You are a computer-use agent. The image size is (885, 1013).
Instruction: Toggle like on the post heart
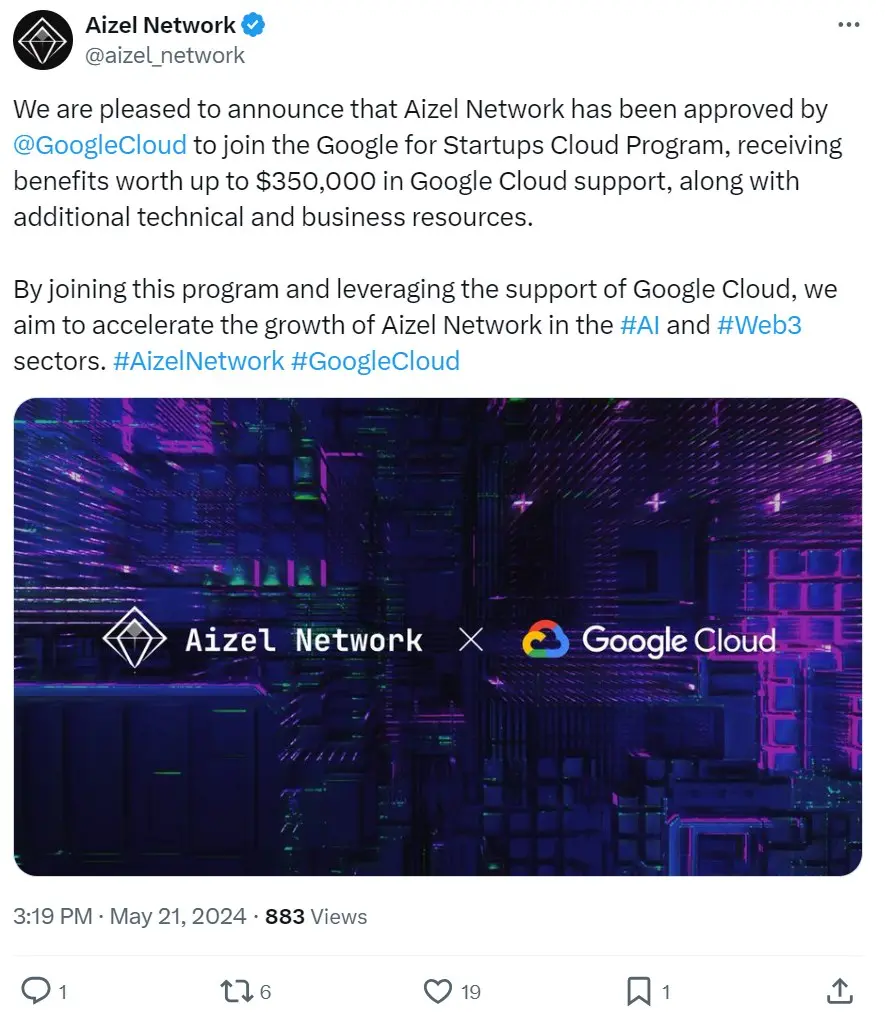(x=436, y=991)
